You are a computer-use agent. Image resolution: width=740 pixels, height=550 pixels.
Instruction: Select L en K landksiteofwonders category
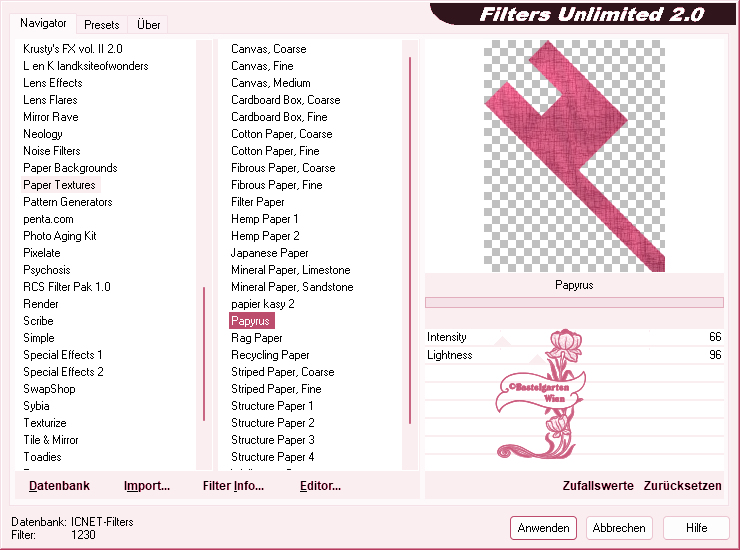85,66
